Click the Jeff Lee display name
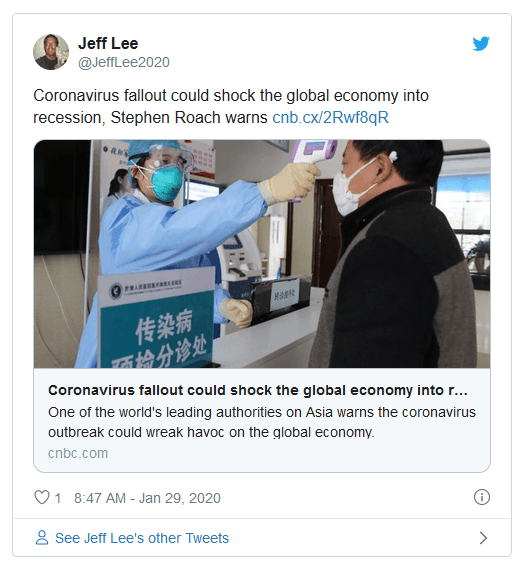The width and height of the screenshot is (525, 566). coord(108,43)
